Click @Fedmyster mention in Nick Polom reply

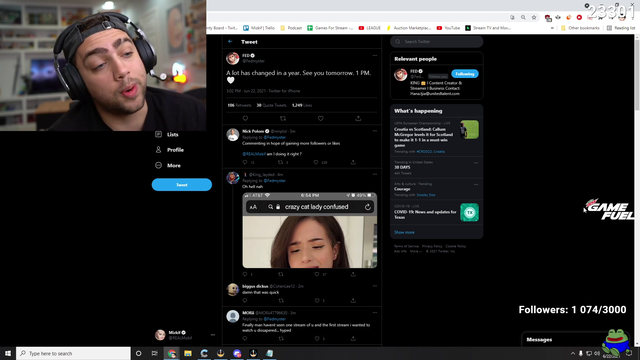coord(275,138)
